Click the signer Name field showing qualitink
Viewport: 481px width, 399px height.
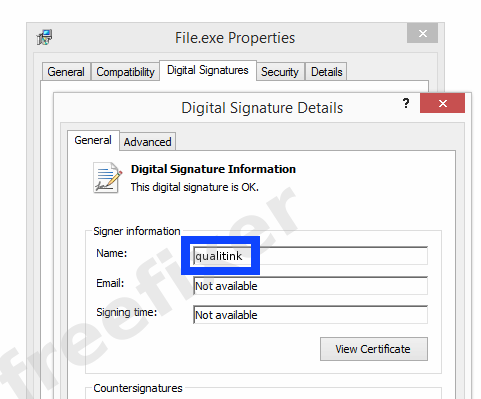(310, 256)
